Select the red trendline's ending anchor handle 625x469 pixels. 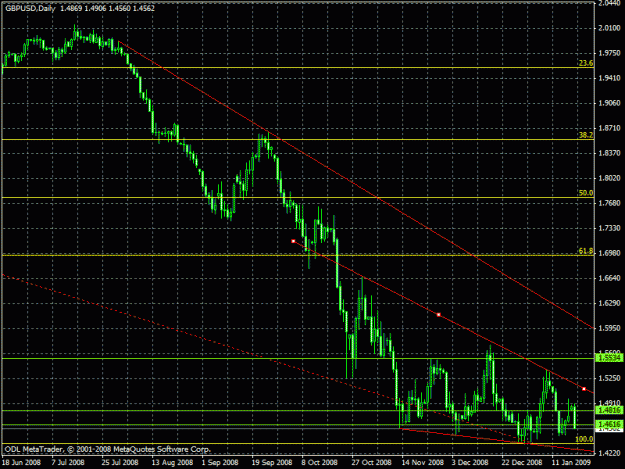click(584, 389)
